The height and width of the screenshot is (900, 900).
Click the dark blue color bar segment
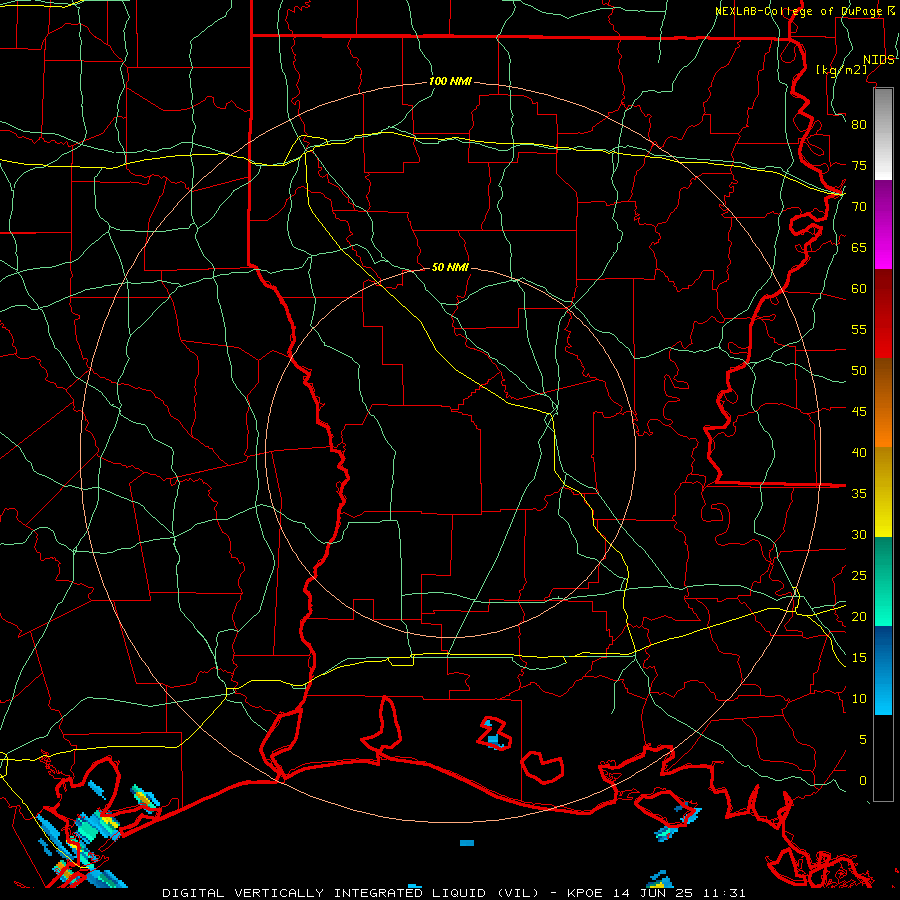(883, 648)
